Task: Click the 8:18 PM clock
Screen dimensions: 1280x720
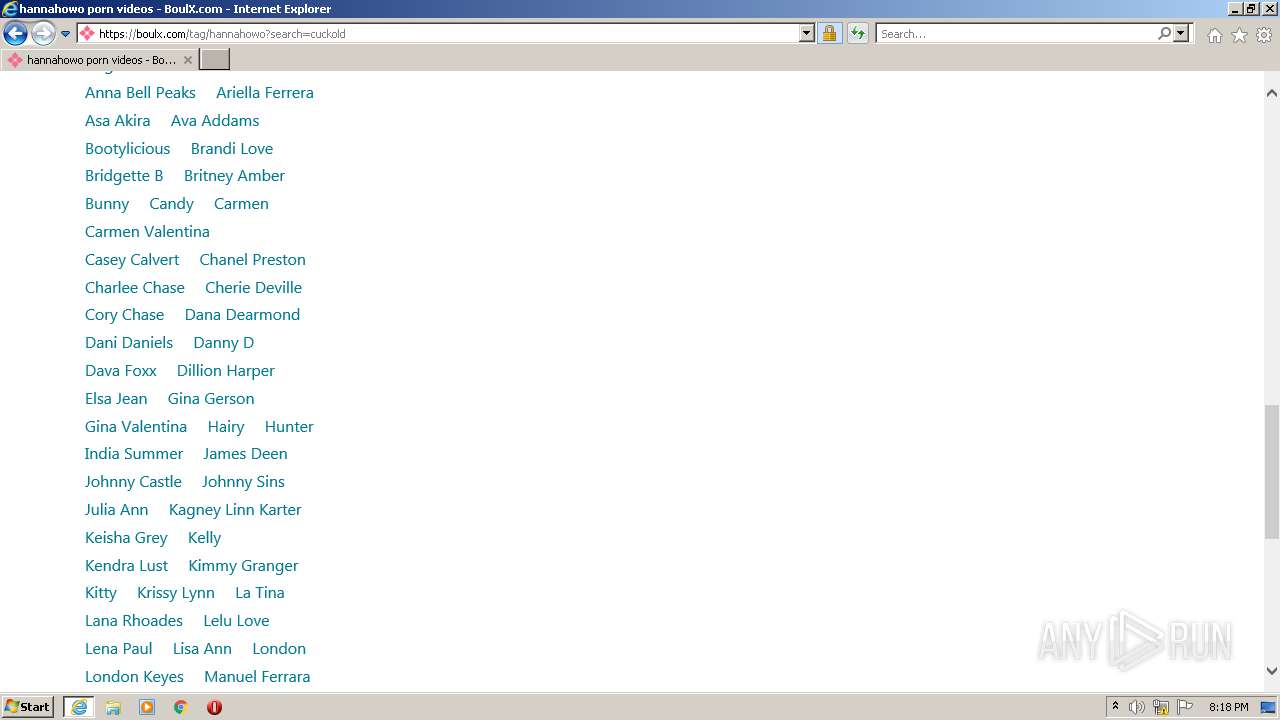Action: coord(1228,707)
